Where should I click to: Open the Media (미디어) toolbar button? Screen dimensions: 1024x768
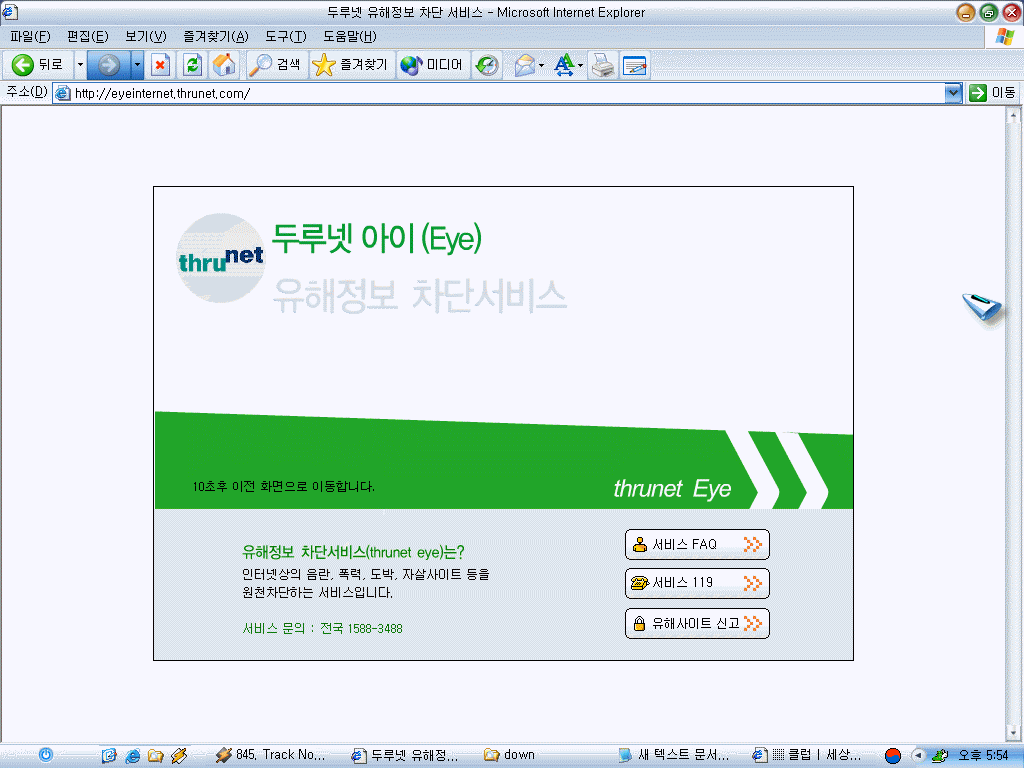point(432,65)
